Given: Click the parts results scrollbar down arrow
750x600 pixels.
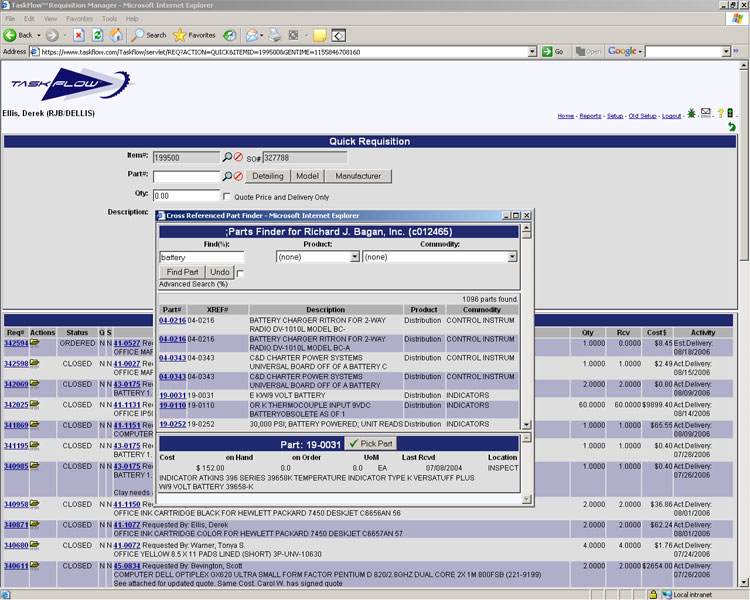Looking at the screenshot, I should [x=526, y=425].
